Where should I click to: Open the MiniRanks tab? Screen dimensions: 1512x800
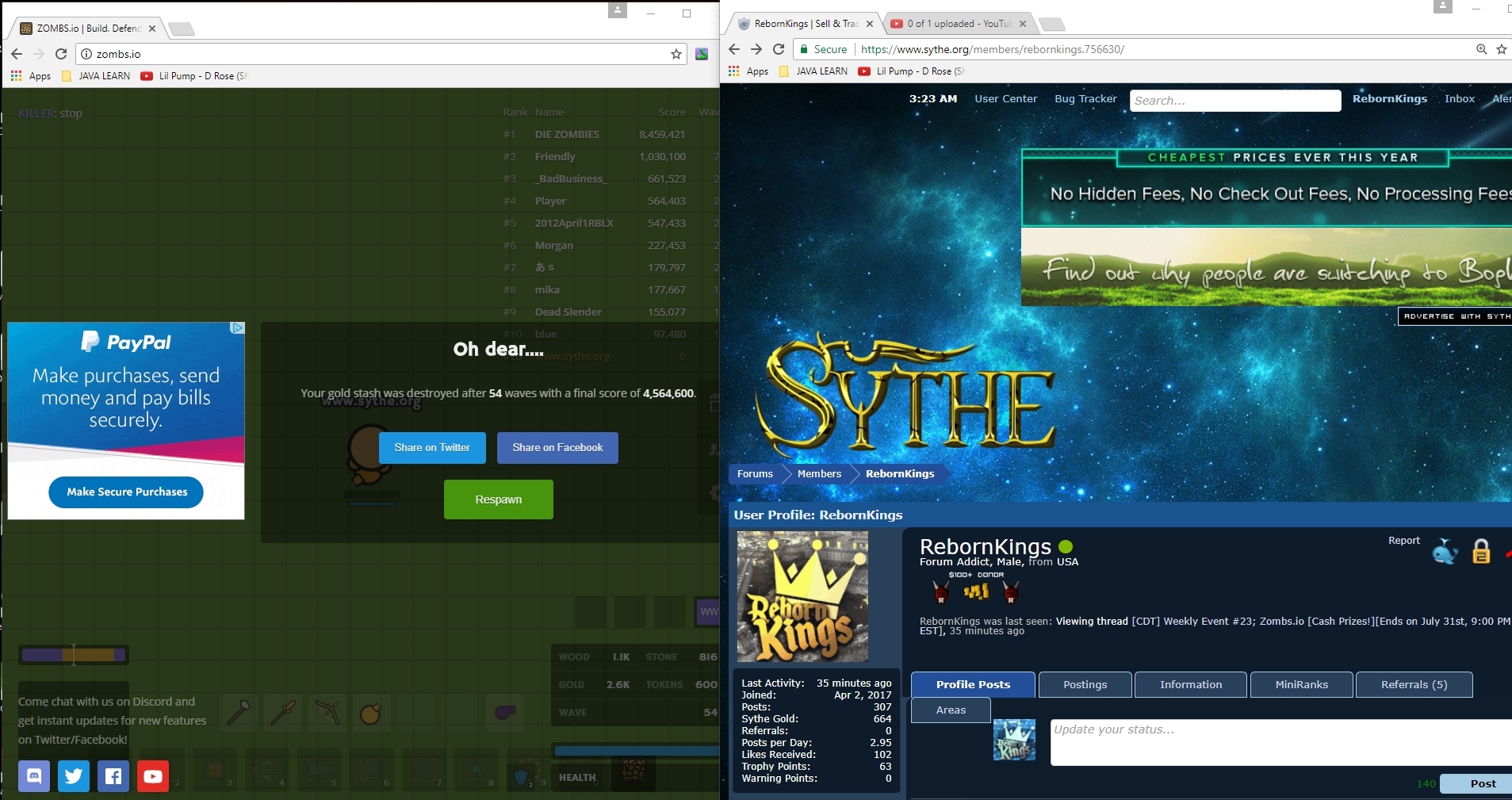point(1301,684)
